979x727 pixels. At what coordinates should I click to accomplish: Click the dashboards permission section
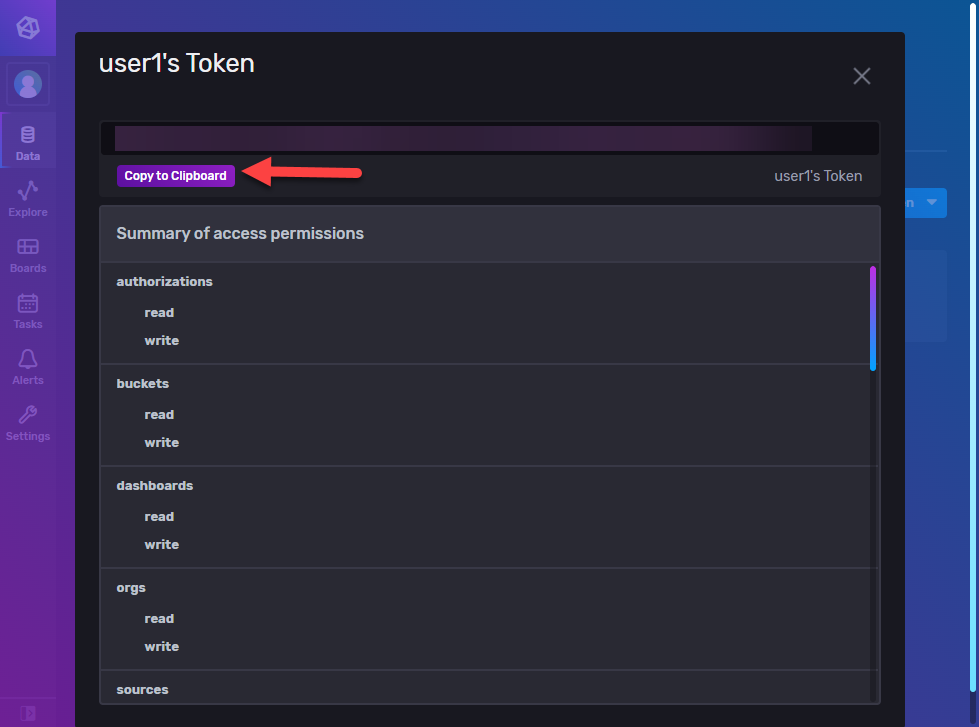[x=155, y=485]
